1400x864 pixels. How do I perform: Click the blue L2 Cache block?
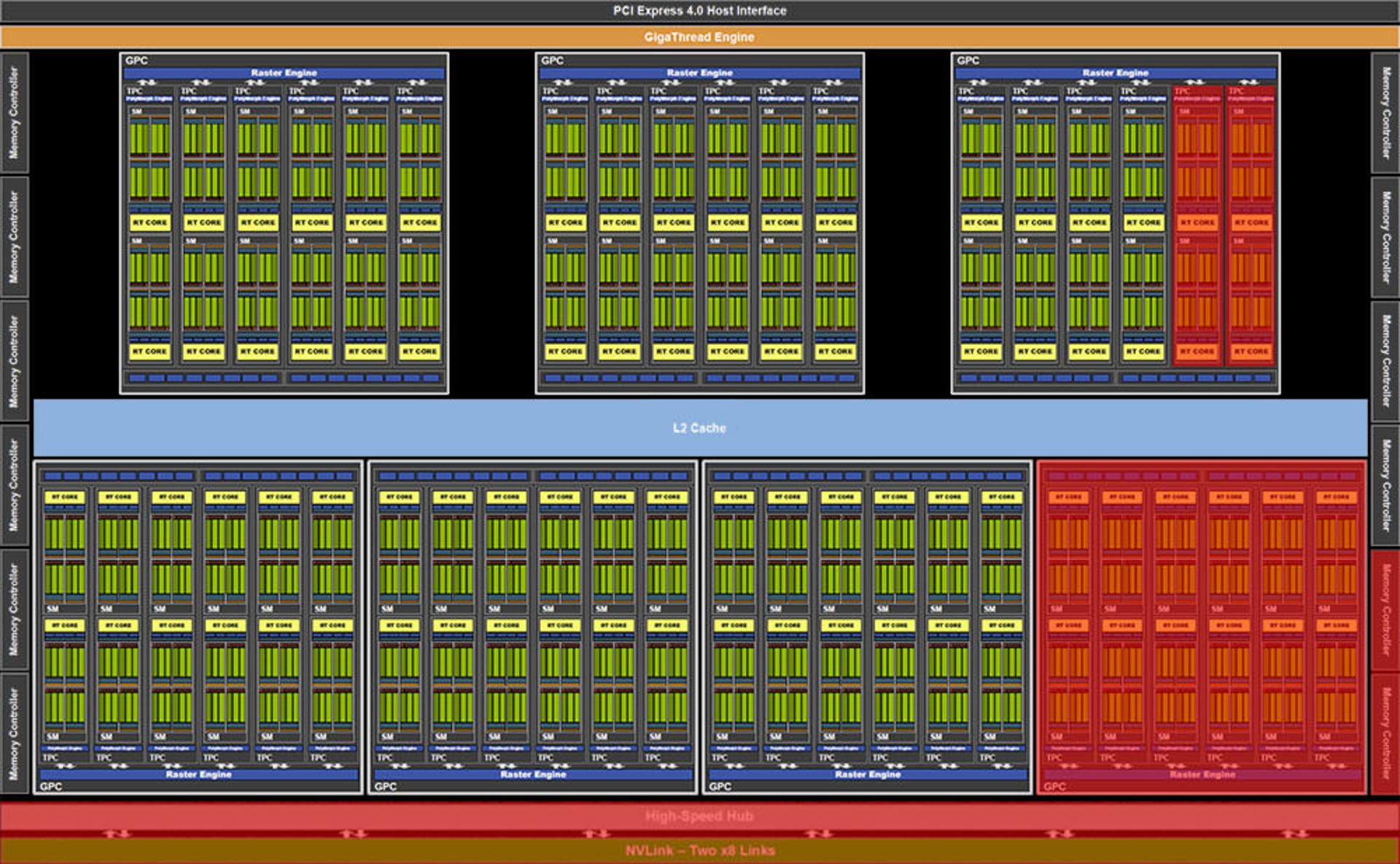pyautogui.click(x=700, y=428)
